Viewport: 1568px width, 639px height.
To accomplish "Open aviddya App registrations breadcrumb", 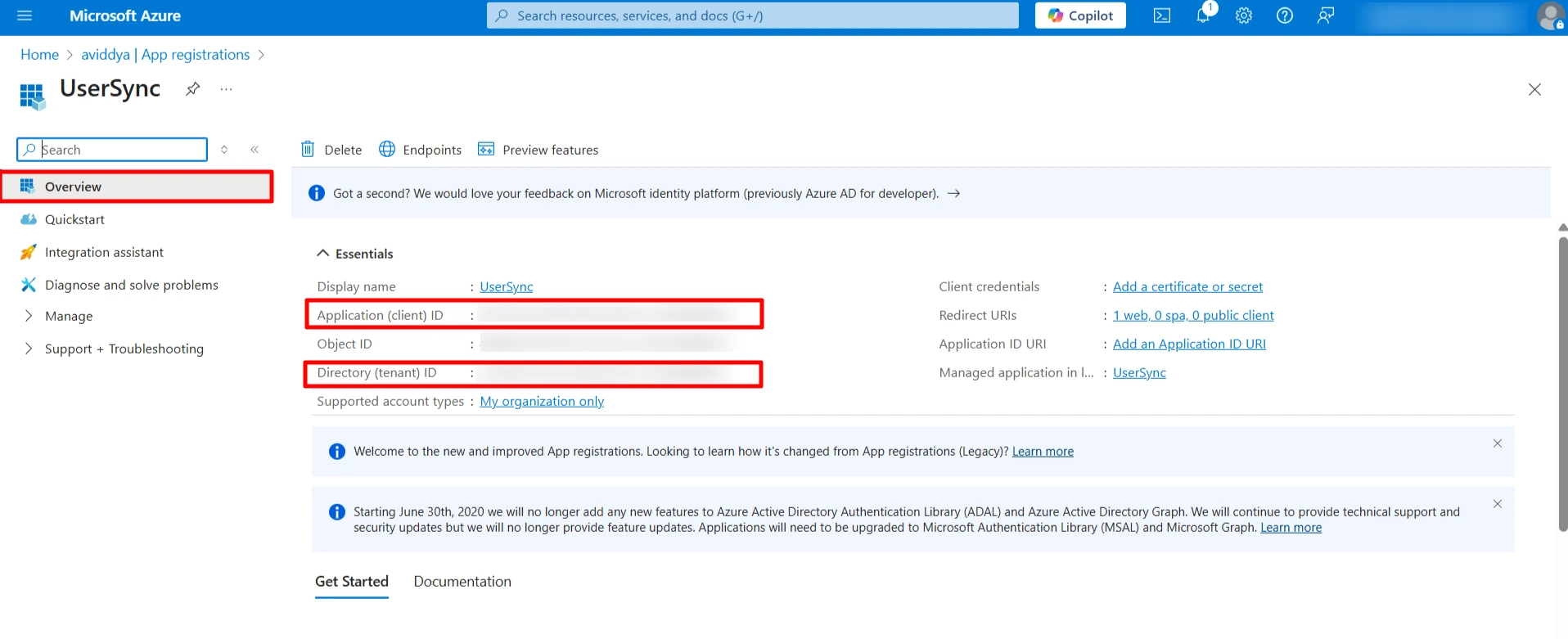I will point(165,55).
